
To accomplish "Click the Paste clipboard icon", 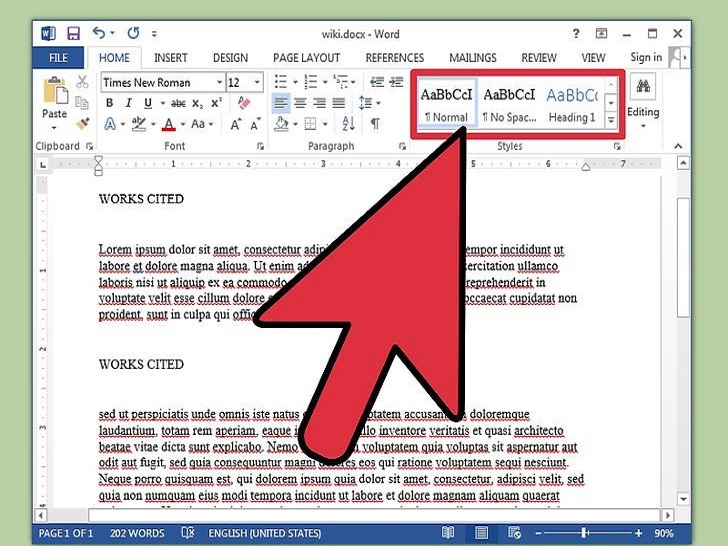I will (55, 91).
